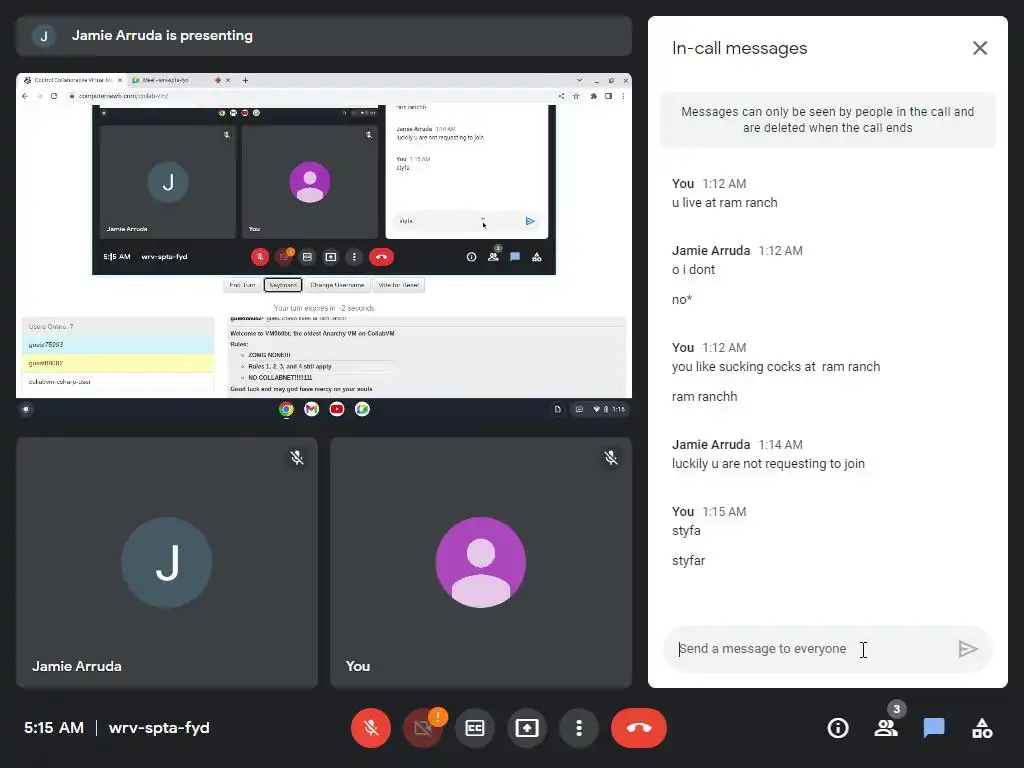The height and width of the screenshot is (768, 1024).
Task: Click the send arrow inside the presented screen chat
Action: tap(530, 221)
